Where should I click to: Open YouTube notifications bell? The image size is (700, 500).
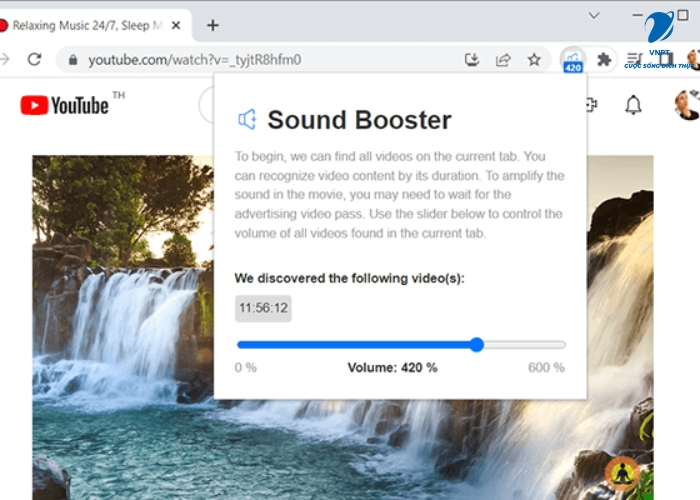[x=633, y=105]
